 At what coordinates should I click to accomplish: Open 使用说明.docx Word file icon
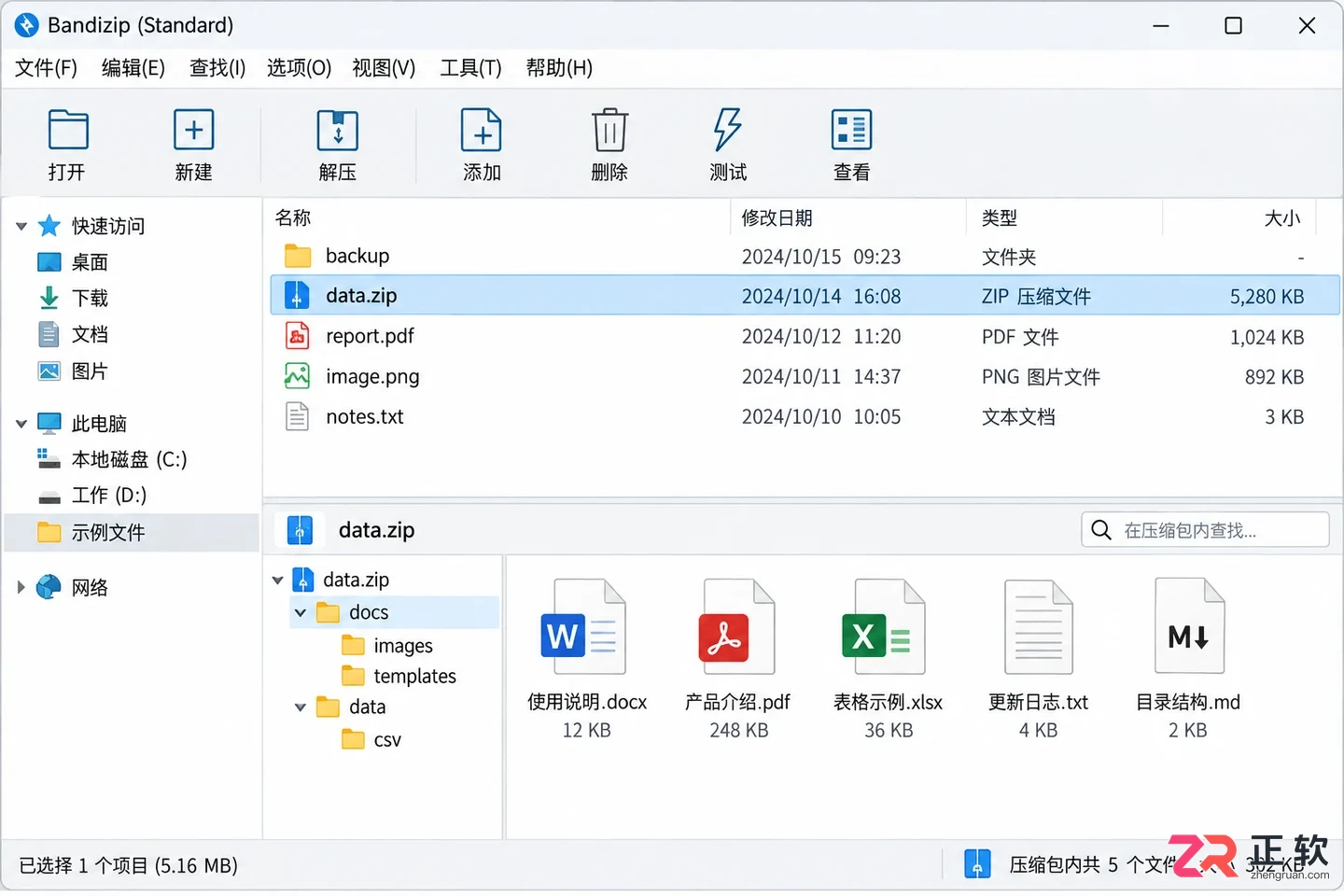(584, 626)
